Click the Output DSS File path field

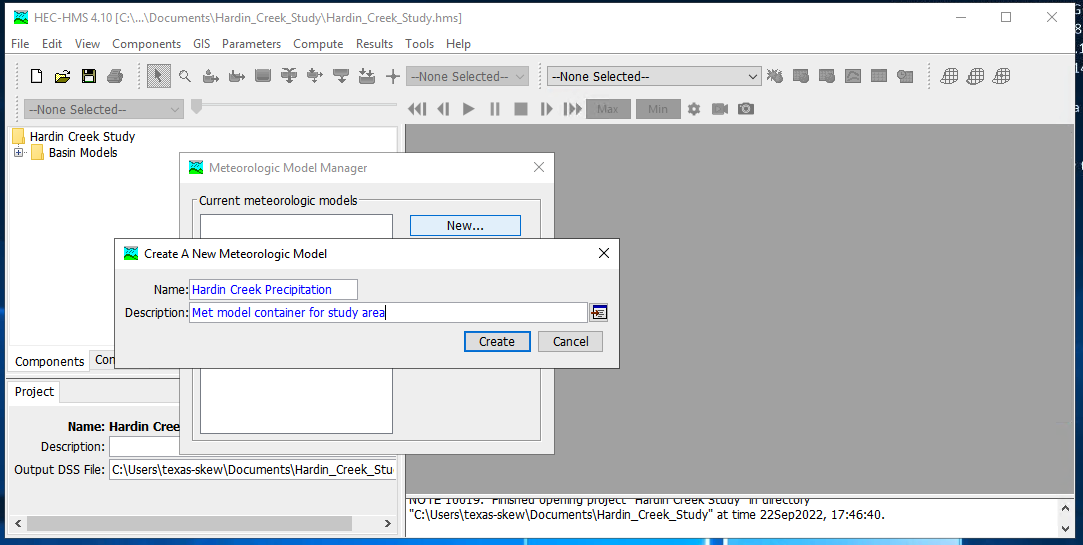point(252,470)
